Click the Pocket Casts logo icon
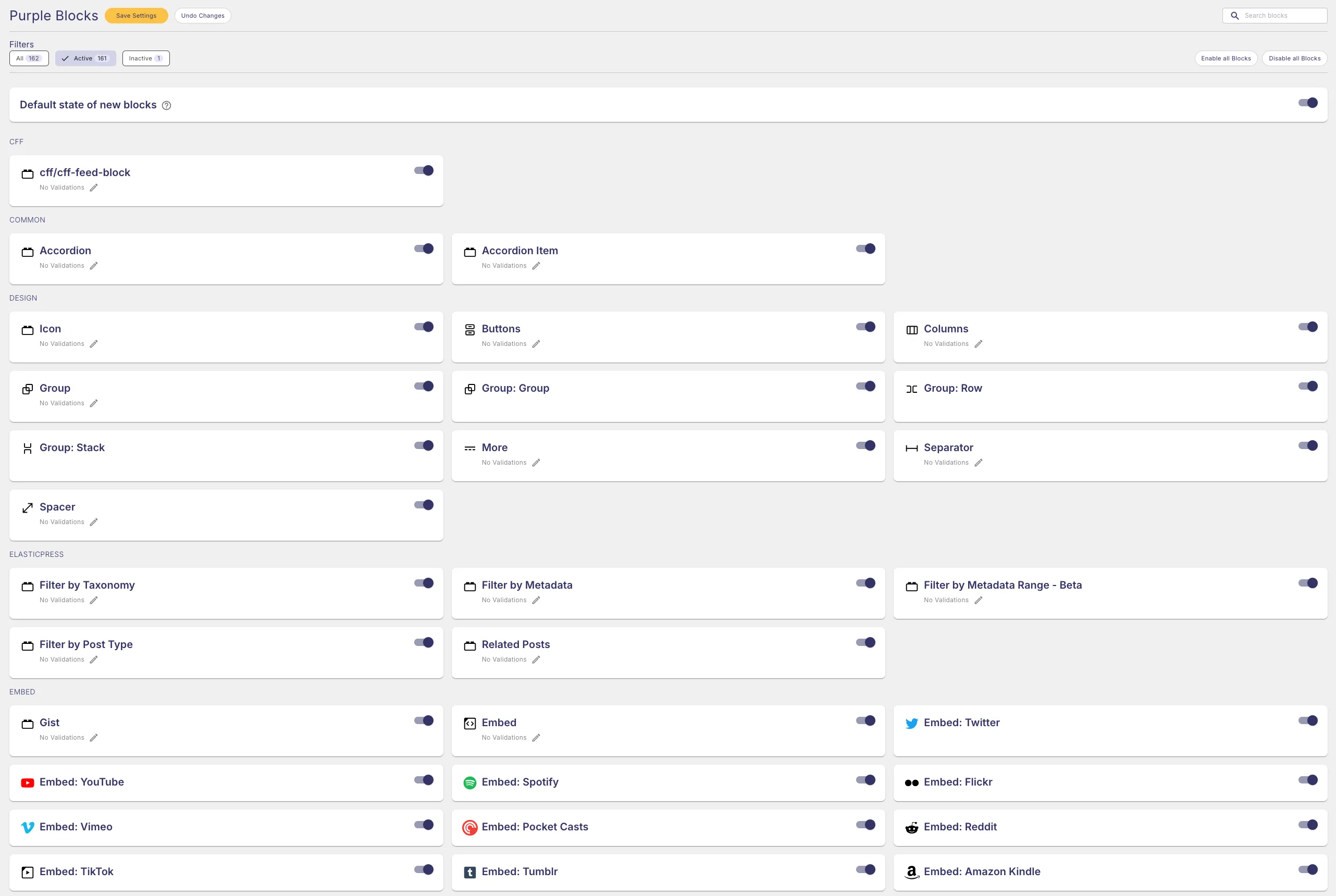1336x896 pixels. point(469,827)
